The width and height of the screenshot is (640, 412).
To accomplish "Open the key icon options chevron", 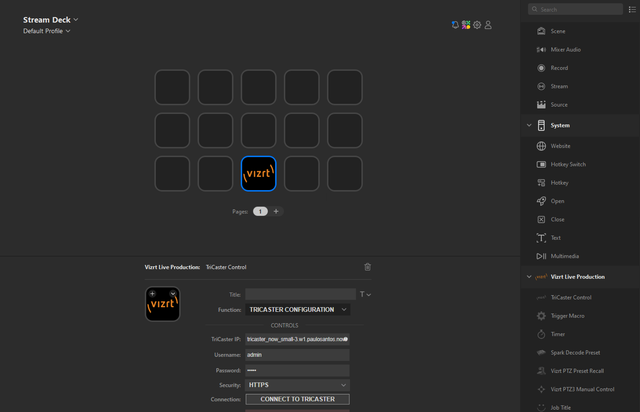I will point(173,294).
